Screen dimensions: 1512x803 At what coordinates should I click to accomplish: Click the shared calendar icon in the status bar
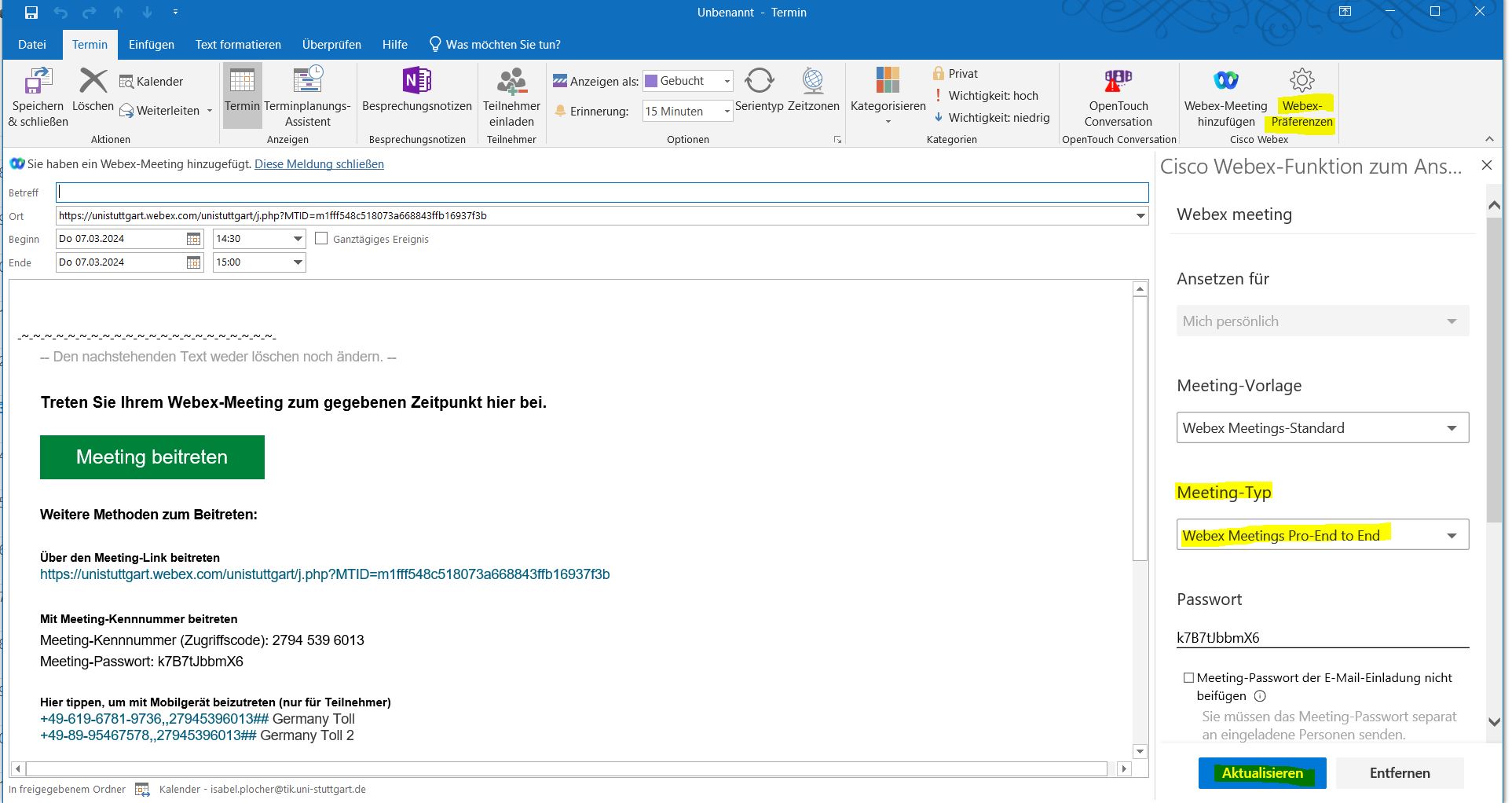[x=142, y=790]
